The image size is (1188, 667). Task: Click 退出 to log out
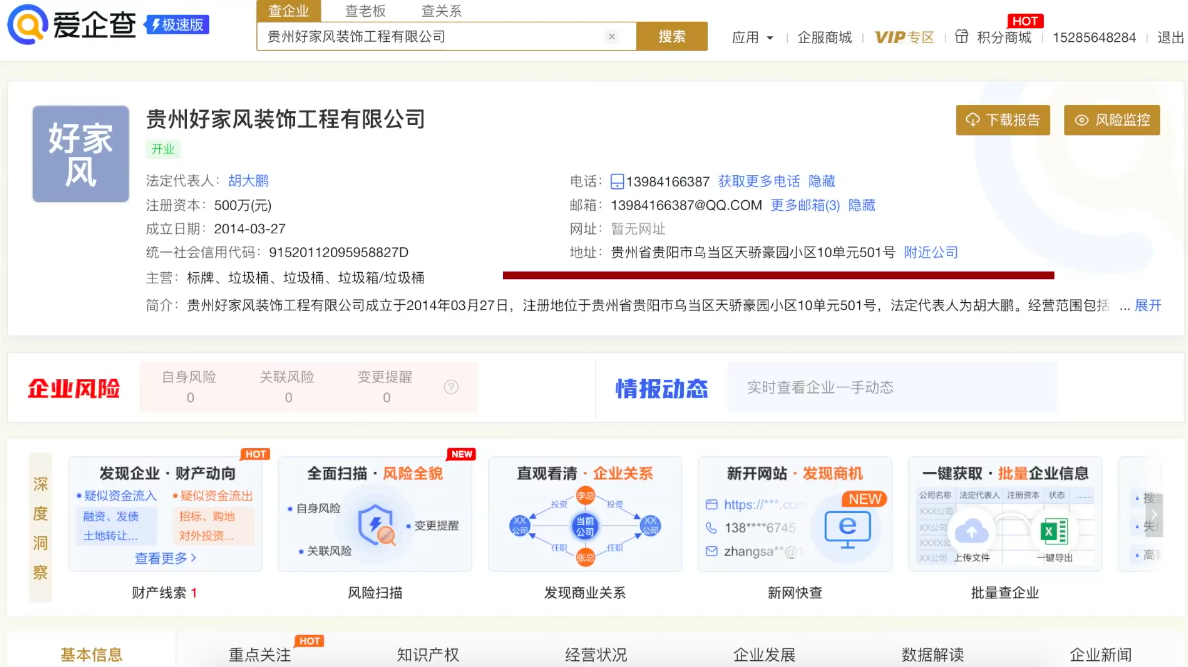[x=1170, y=37]
